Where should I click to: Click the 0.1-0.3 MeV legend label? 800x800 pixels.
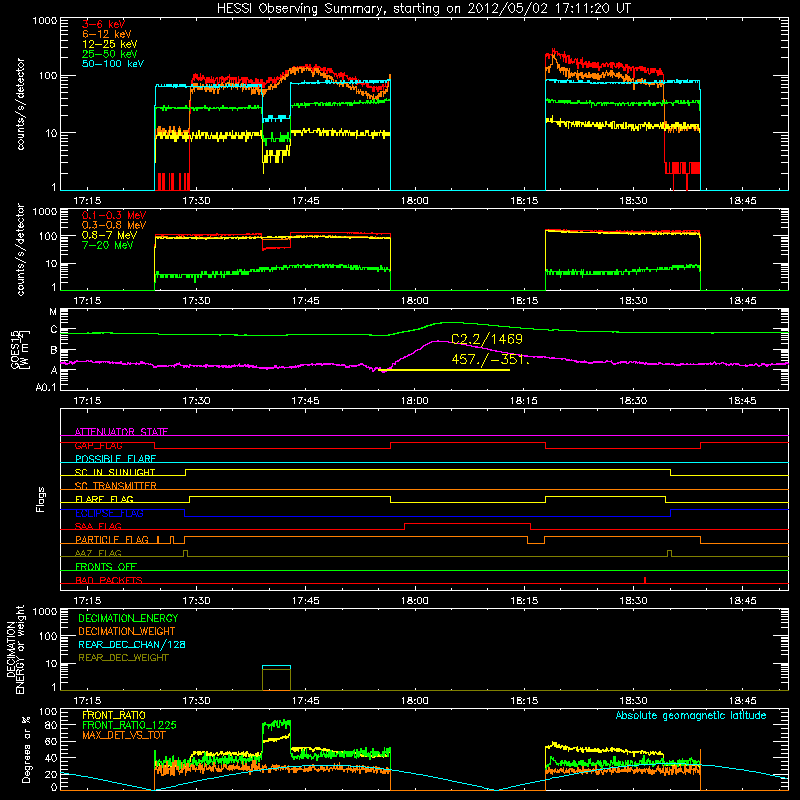114,215
